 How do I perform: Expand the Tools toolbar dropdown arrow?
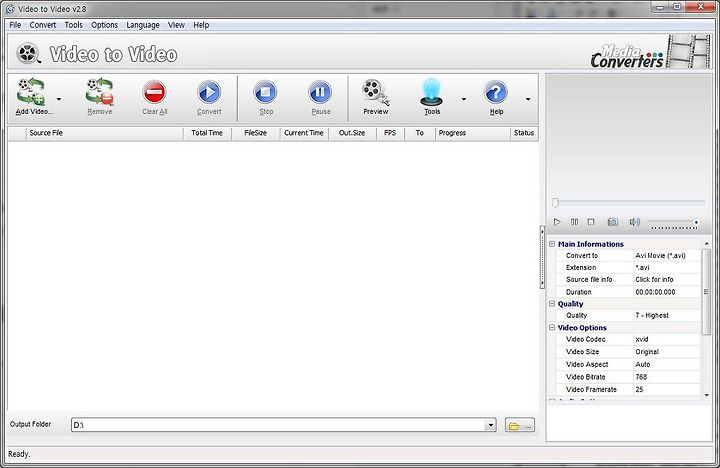click(464, 99)
